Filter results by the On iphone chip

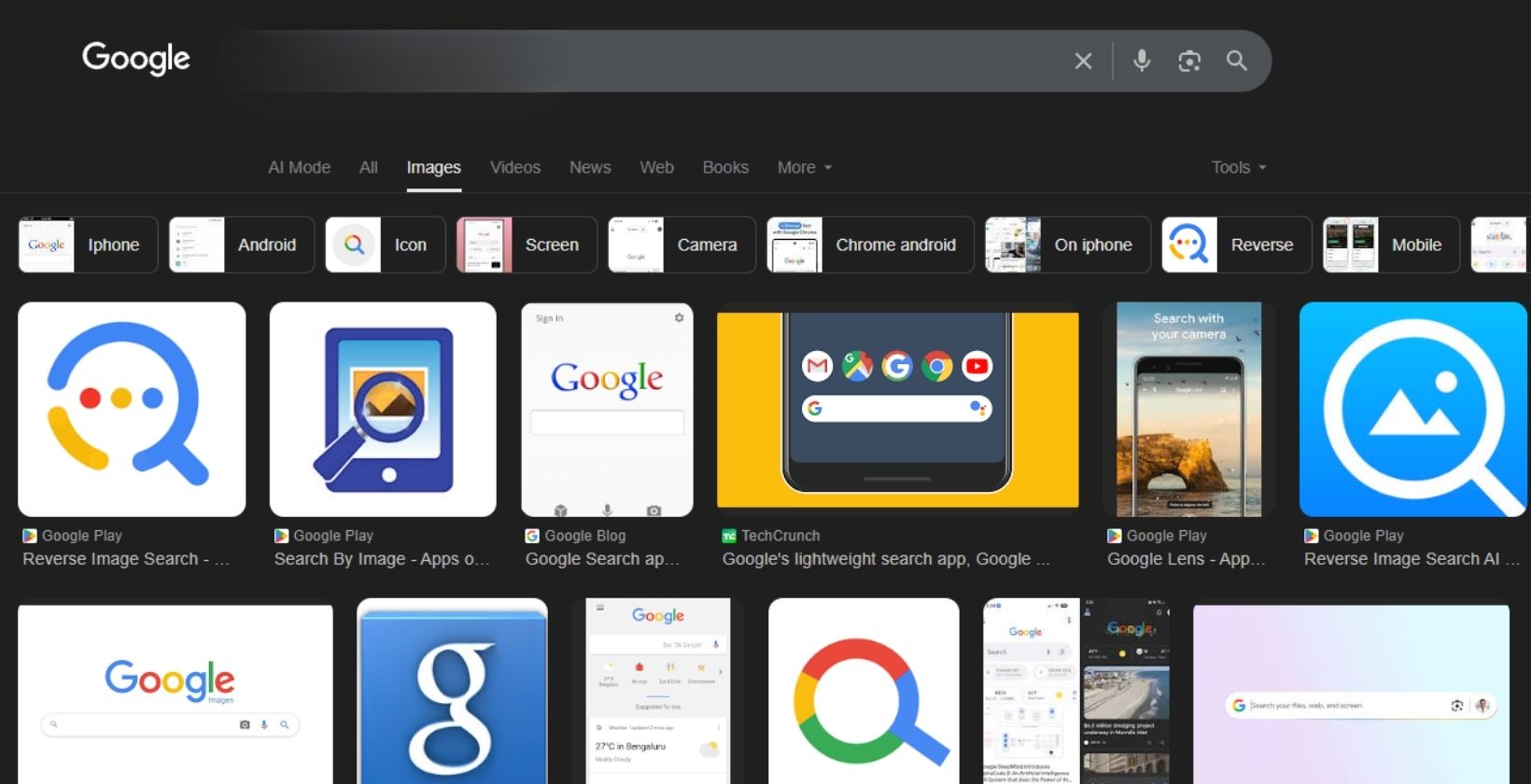click(1068, 245)
